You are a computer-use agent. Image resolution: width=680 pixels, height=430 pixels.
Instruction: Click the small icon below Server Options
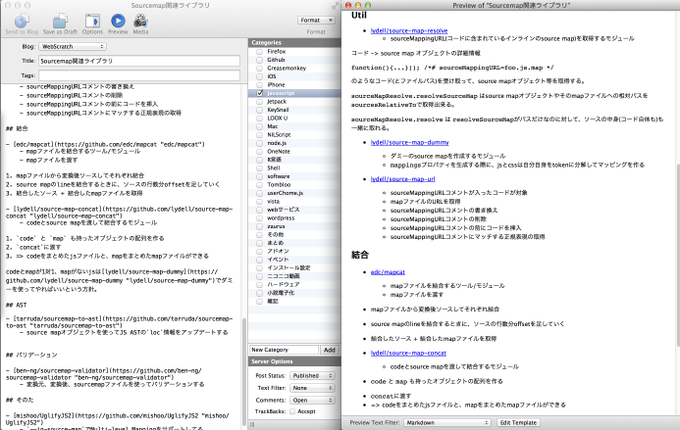click(x=252, y=424)
